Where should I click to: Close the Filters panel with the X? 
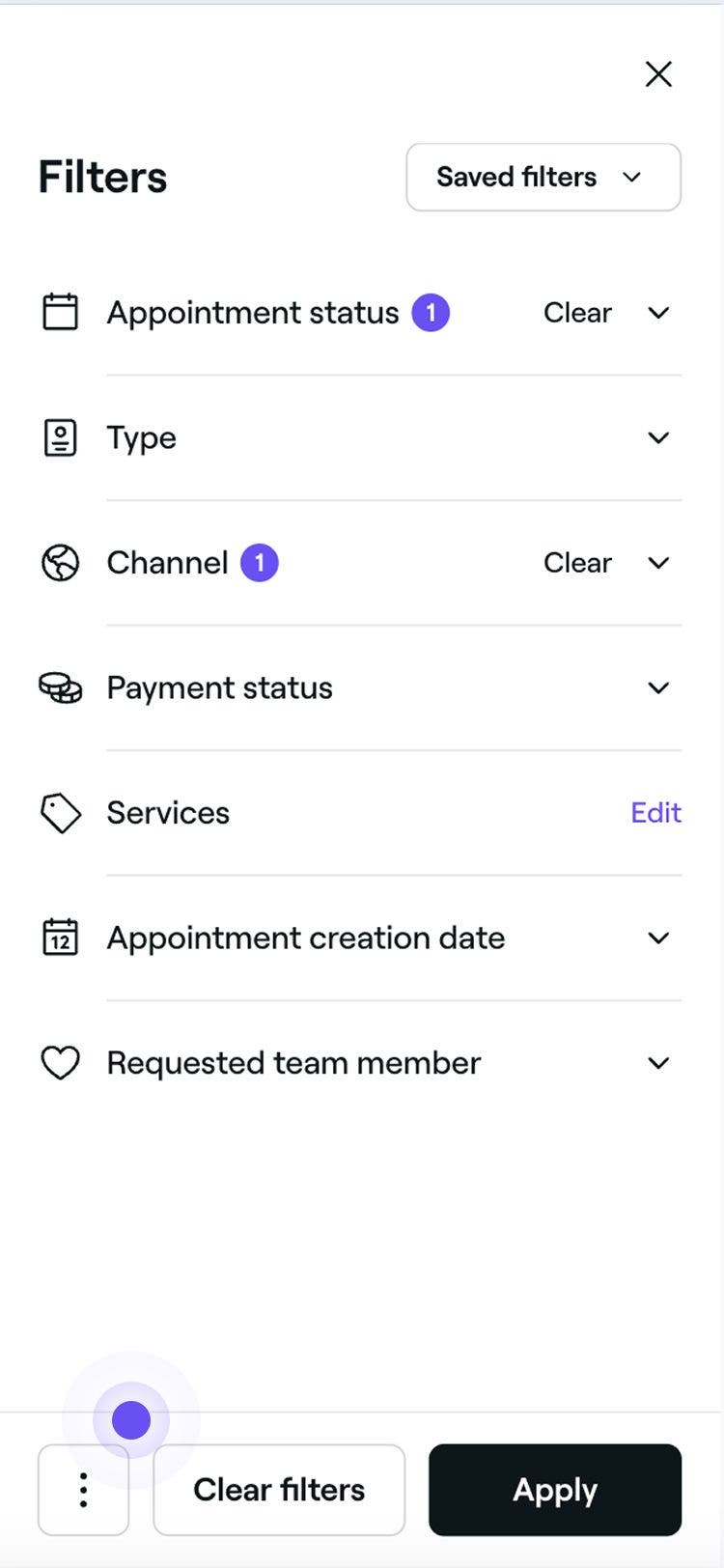click(x=658, y=73)
